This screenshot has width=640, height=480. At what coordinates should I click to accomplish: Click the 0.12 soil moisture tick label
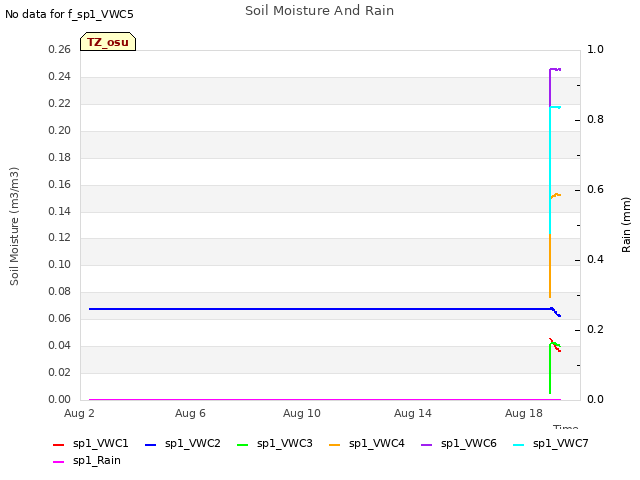pos(60,238)
